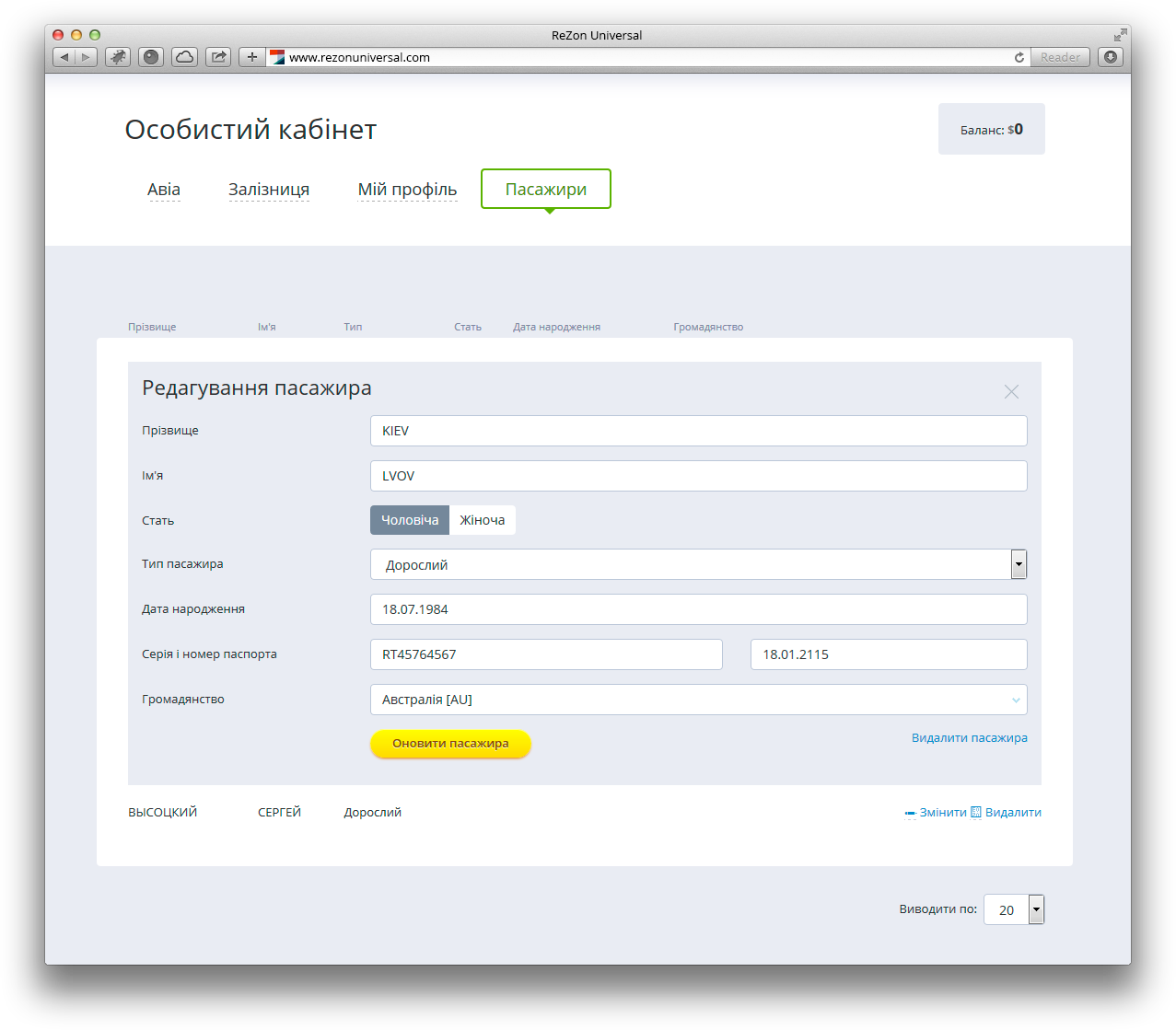The width and height of the screenshot is (1176, 1030).
Task: Click Видалити link for ВЫСОЦКИЙ row
Action: click(1013, 812)
